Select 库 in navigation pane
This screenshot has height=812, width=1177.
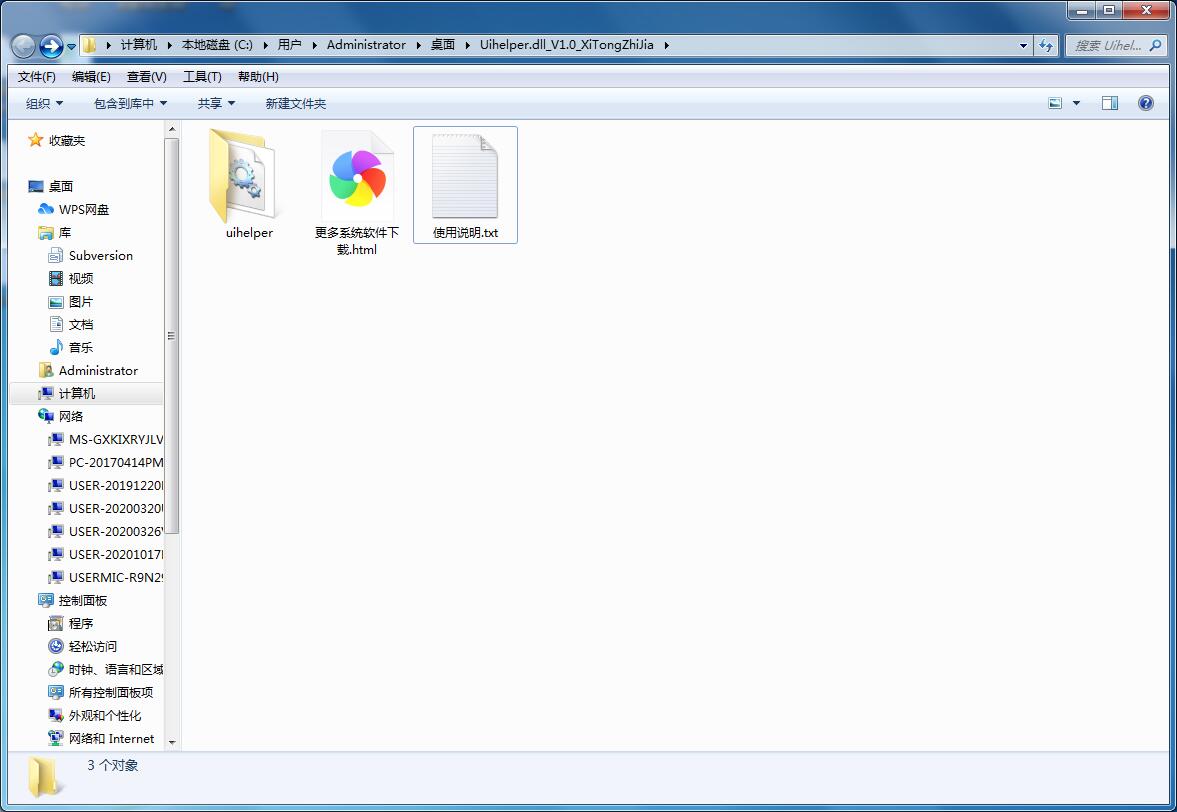(x=65, y=233)
